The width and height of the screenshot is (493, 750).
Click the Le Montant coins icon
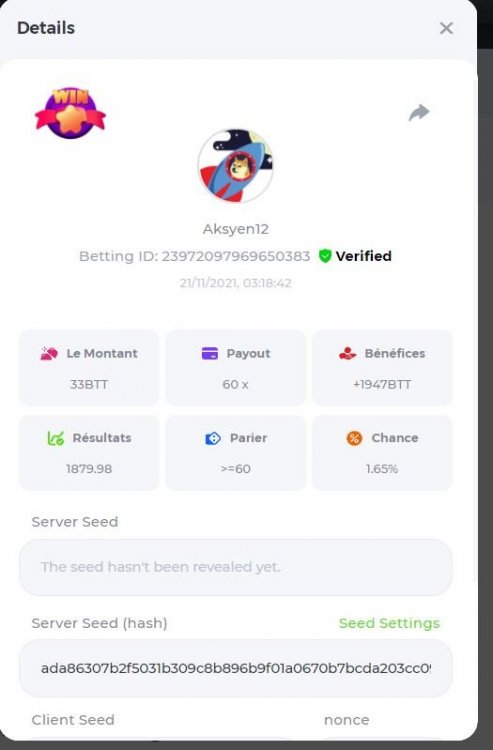click(x=49, y=353)
